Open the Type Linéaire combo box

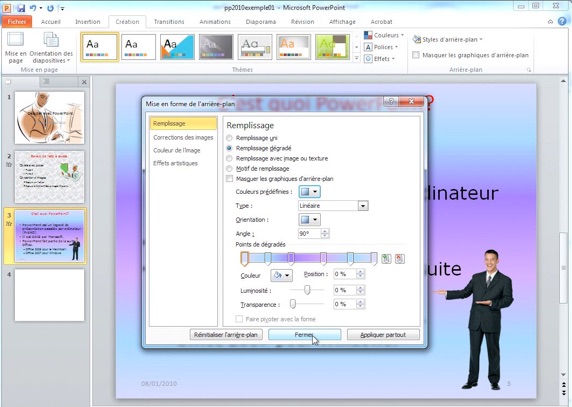[x=333, y=206]
